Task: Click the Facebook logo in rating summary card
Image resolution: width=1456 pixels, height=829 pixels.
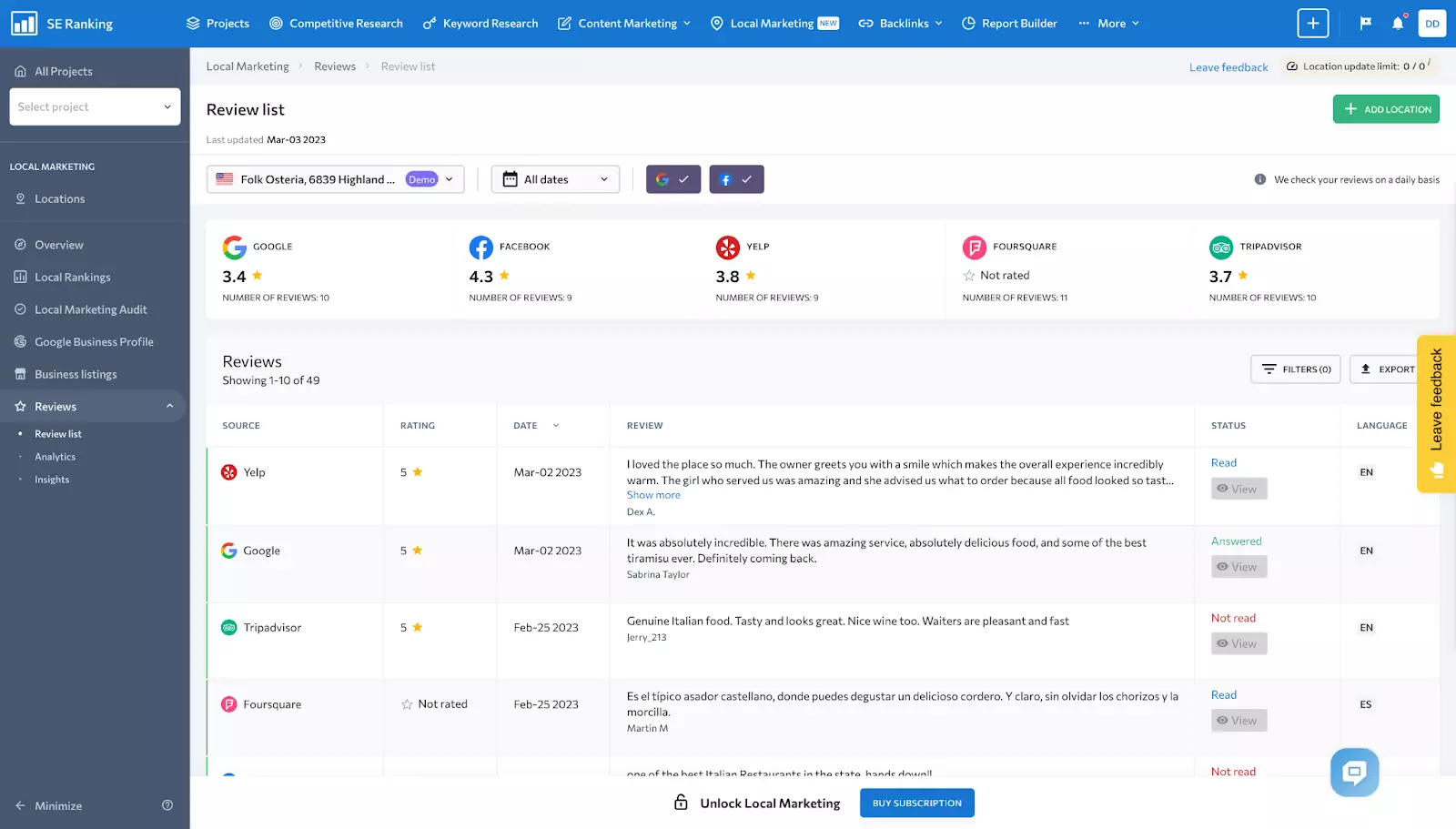Action: click(481, 248)
